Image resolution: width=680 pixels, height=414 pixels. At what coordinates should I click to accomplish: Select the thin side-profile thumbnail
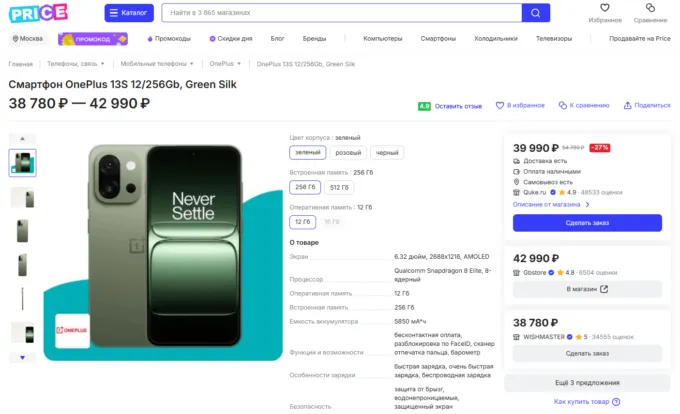[23, 299]
